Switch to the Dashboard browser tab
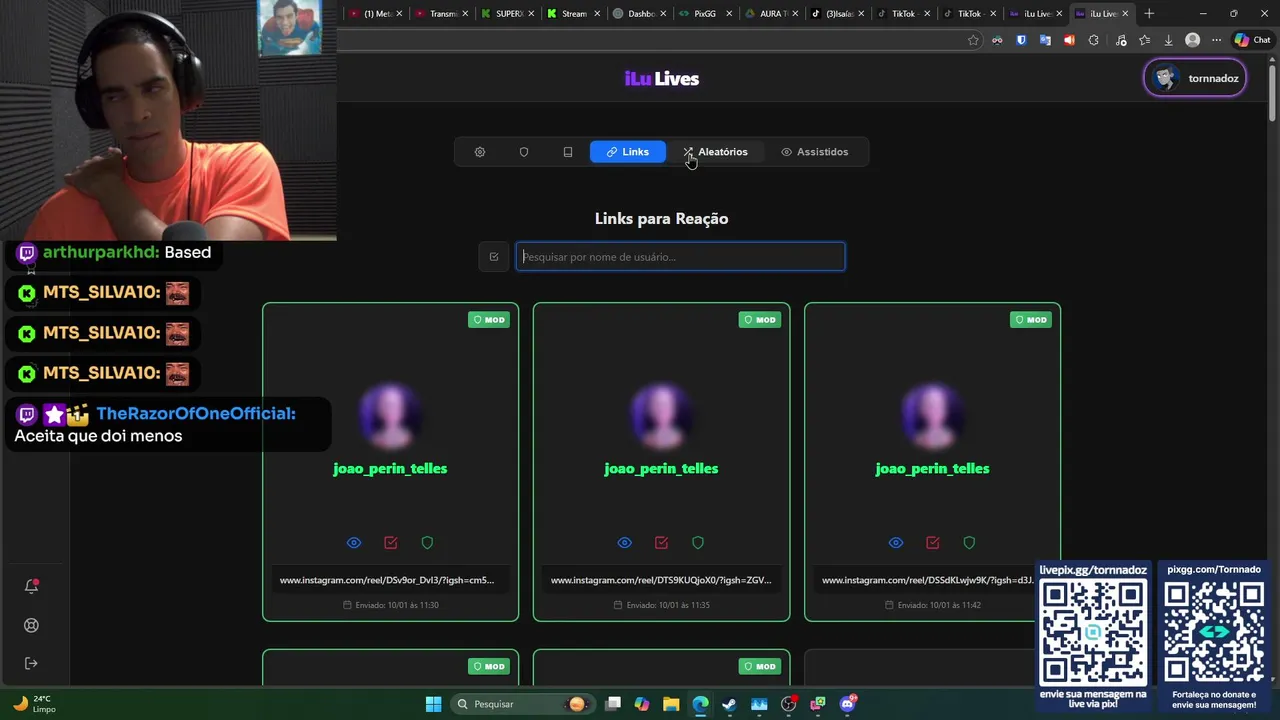Screen dimensions: 1280x720 [x=640, y=14]
